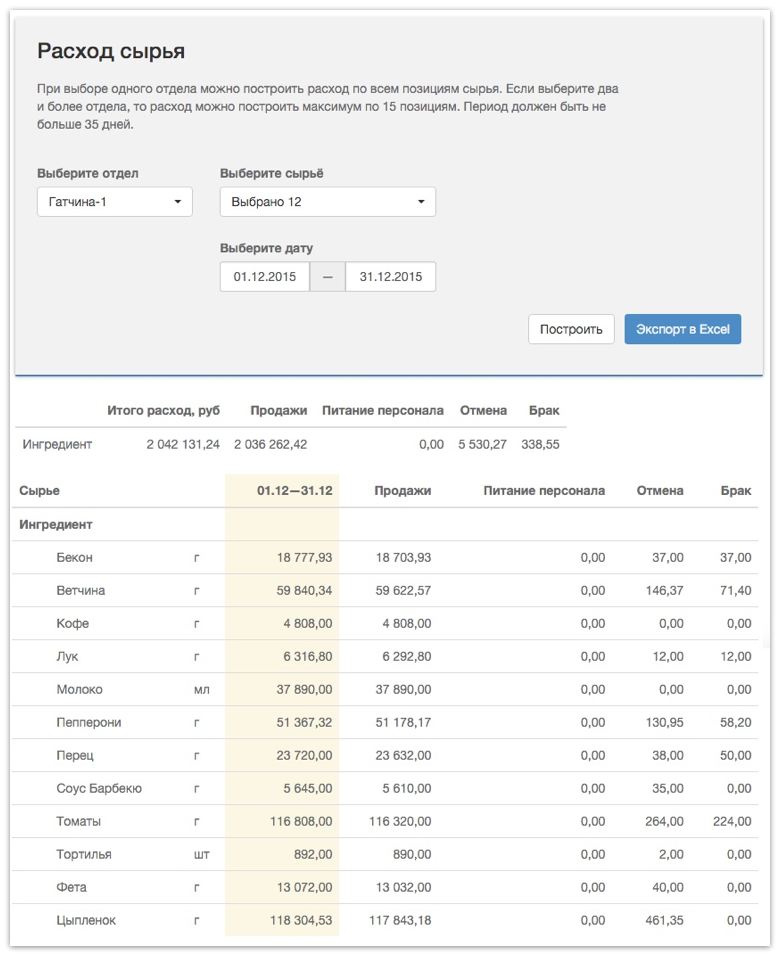Click the Кофе sales value 4 808,00

406,623
